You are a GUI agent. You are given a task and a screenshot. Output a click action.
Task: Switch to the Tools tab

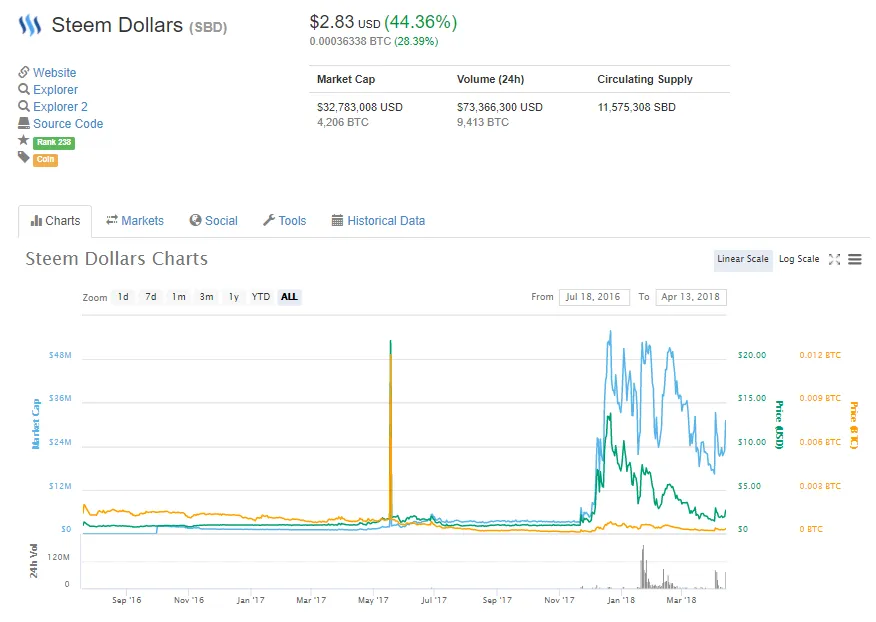tap(284, 221)
